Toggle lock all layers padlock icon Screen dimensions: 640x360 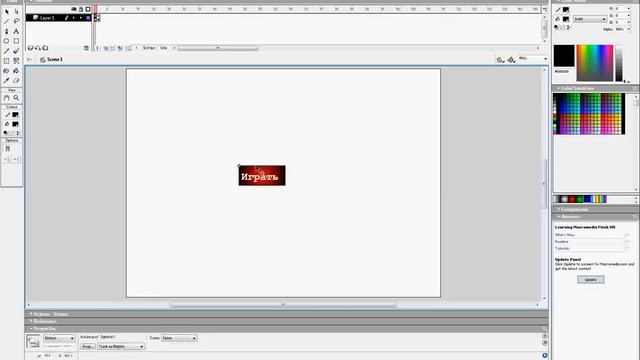(81, 9)
